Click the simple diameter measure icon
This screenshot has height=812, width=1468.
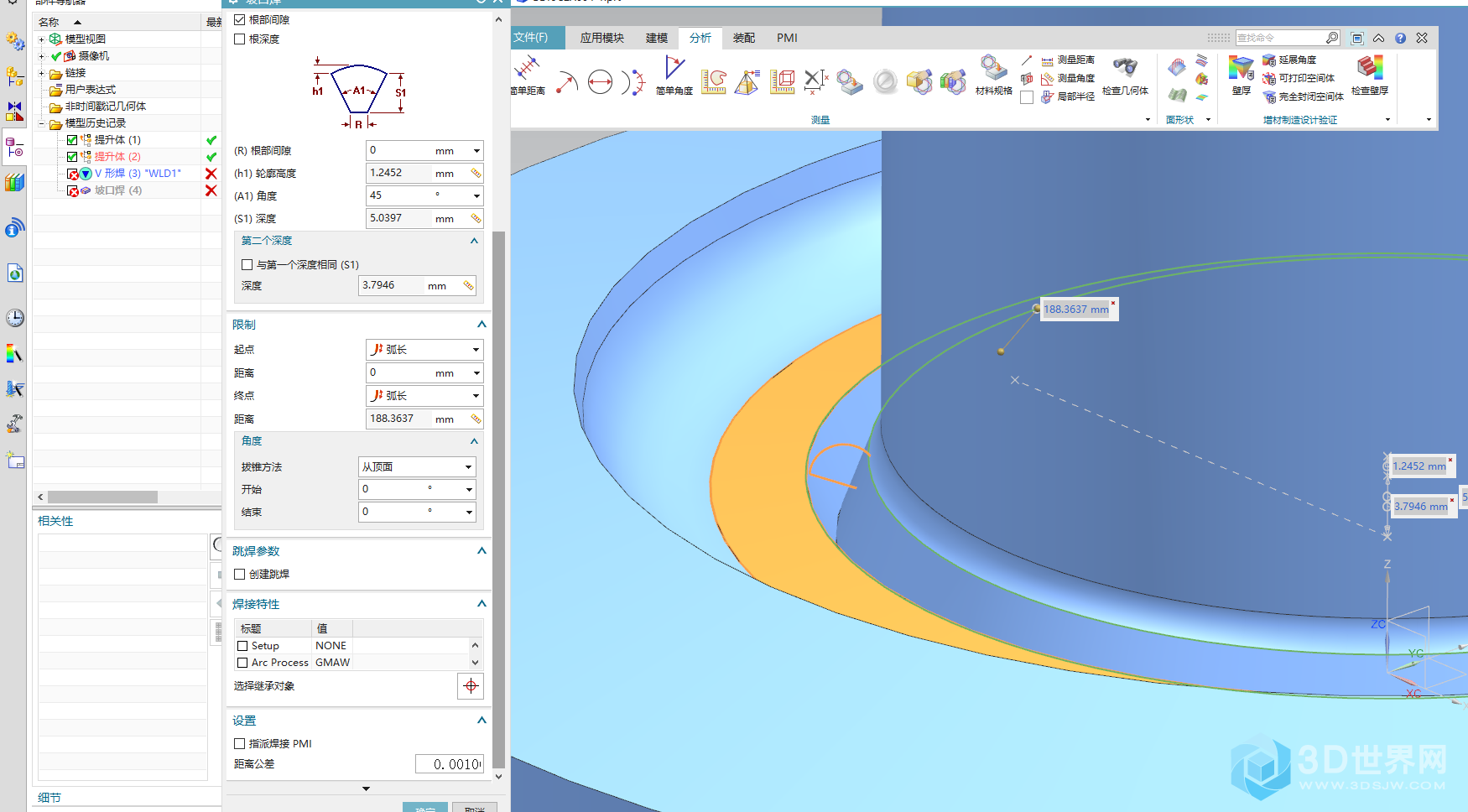point(600,82)
